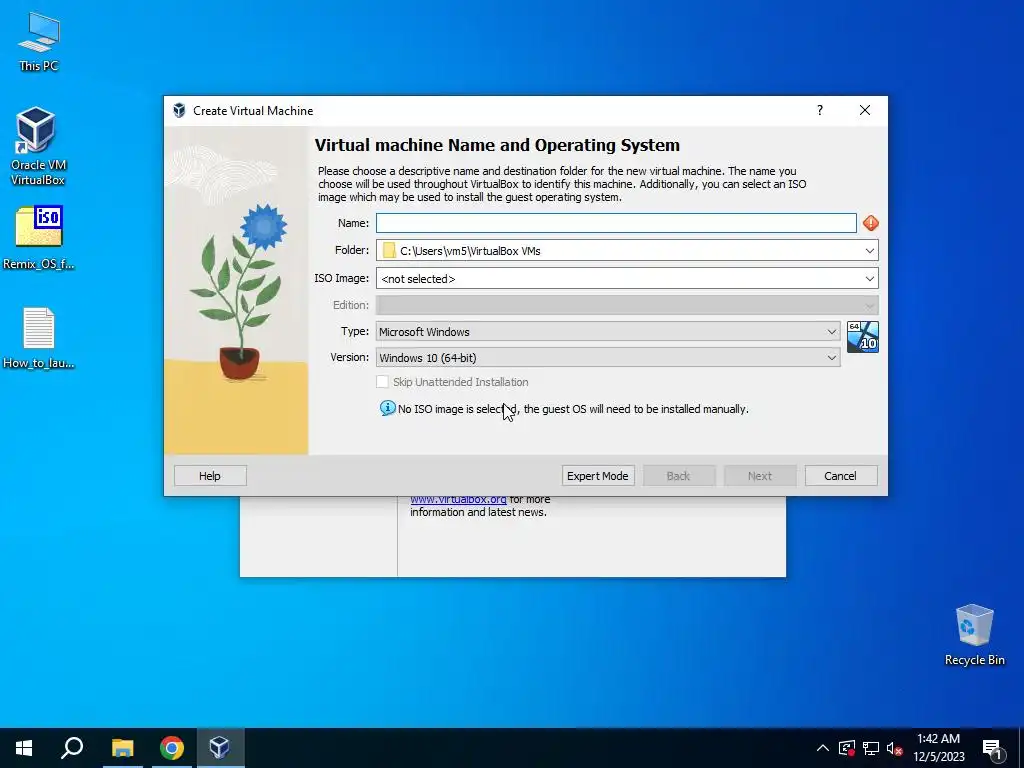Open the Recycle Bin icon
The width and height of the screenshot is (1024, 768).
[974, 635]
